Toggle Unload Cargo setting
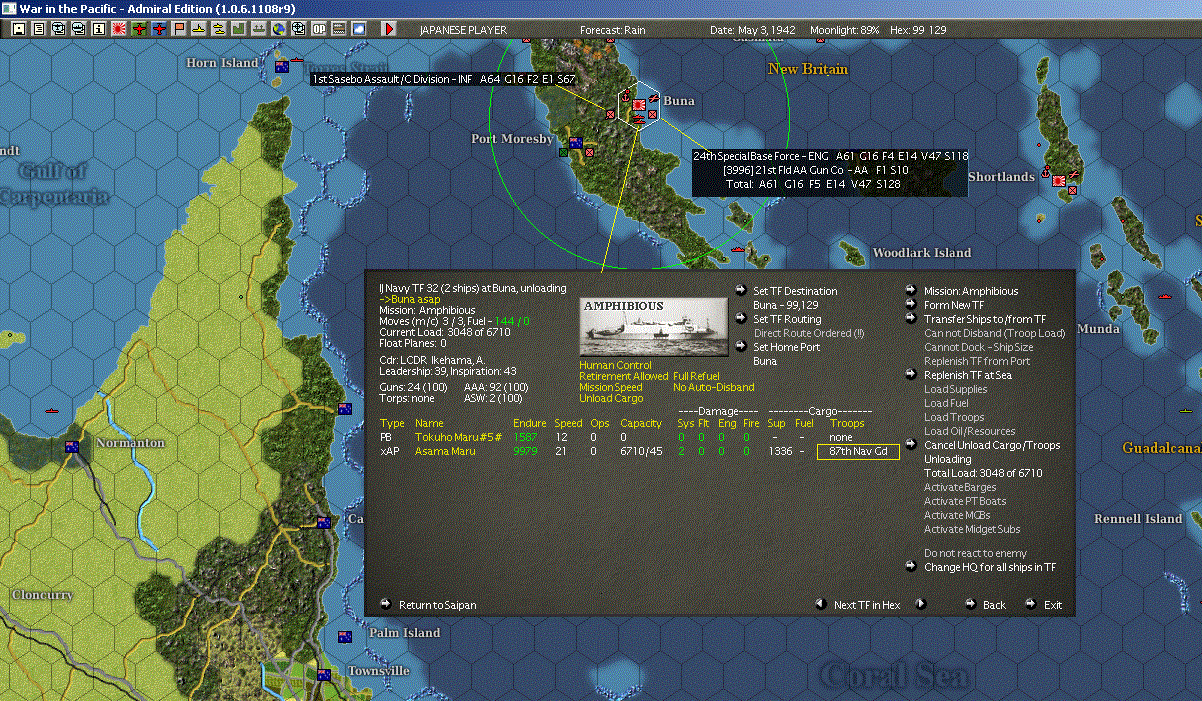 point(609,398)
